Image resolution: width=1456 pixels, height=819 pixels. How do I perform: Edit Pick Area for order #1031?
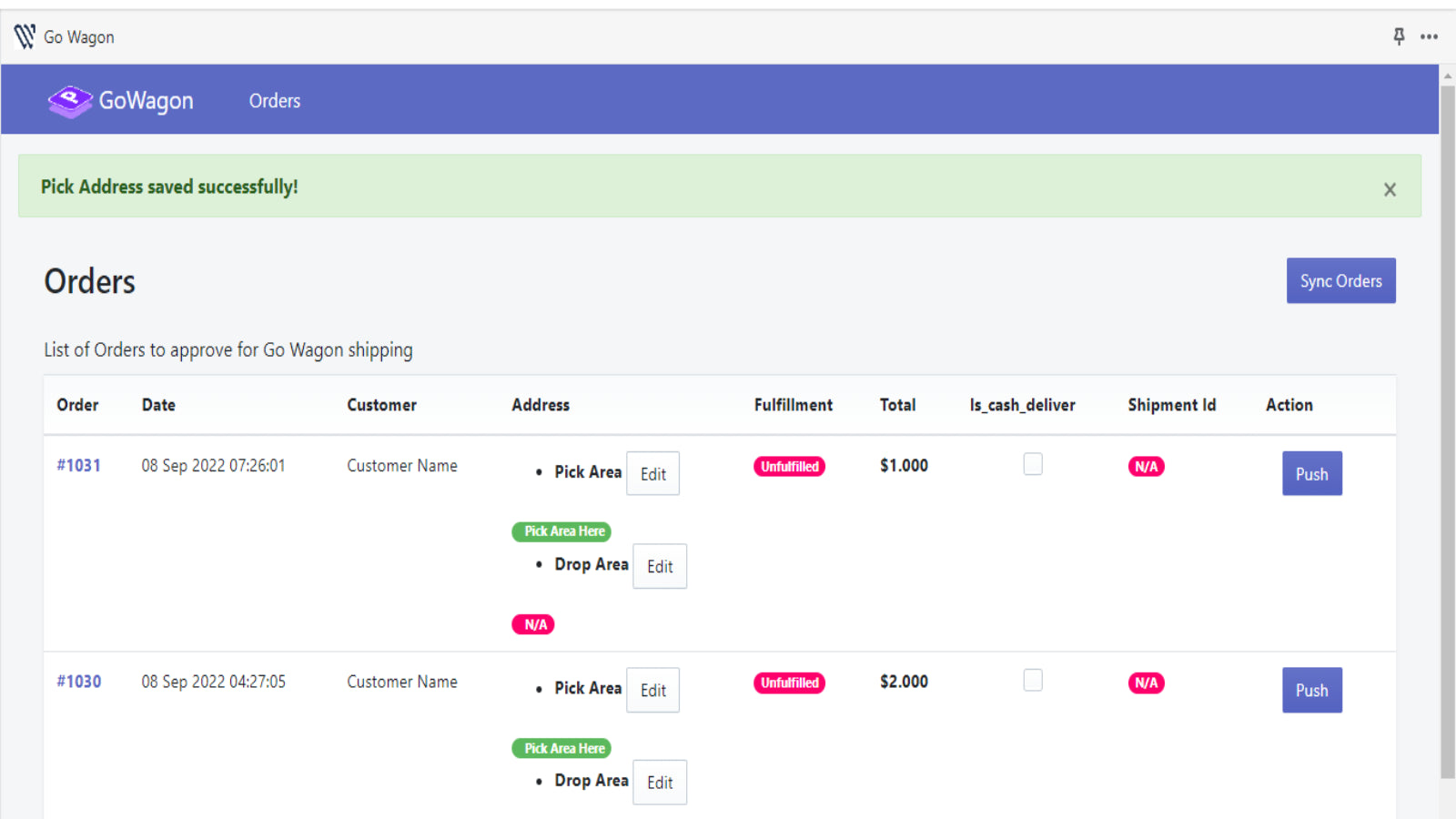[x=652, y=474]
